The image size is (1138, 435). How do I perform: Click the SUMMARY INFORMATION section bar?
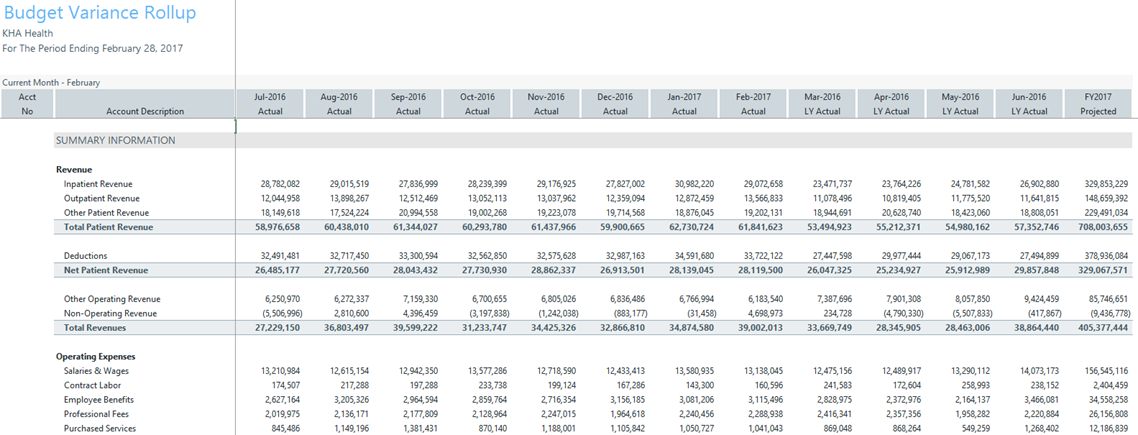(115, 141)
